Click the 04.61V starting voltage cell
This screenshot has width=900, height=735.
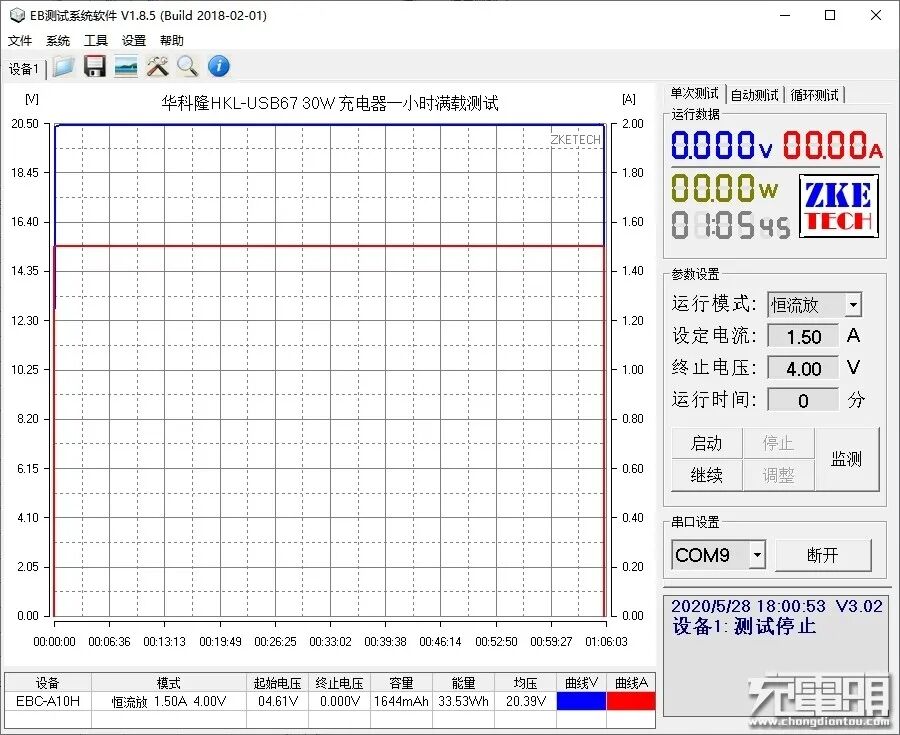click(x=278, y=701)
